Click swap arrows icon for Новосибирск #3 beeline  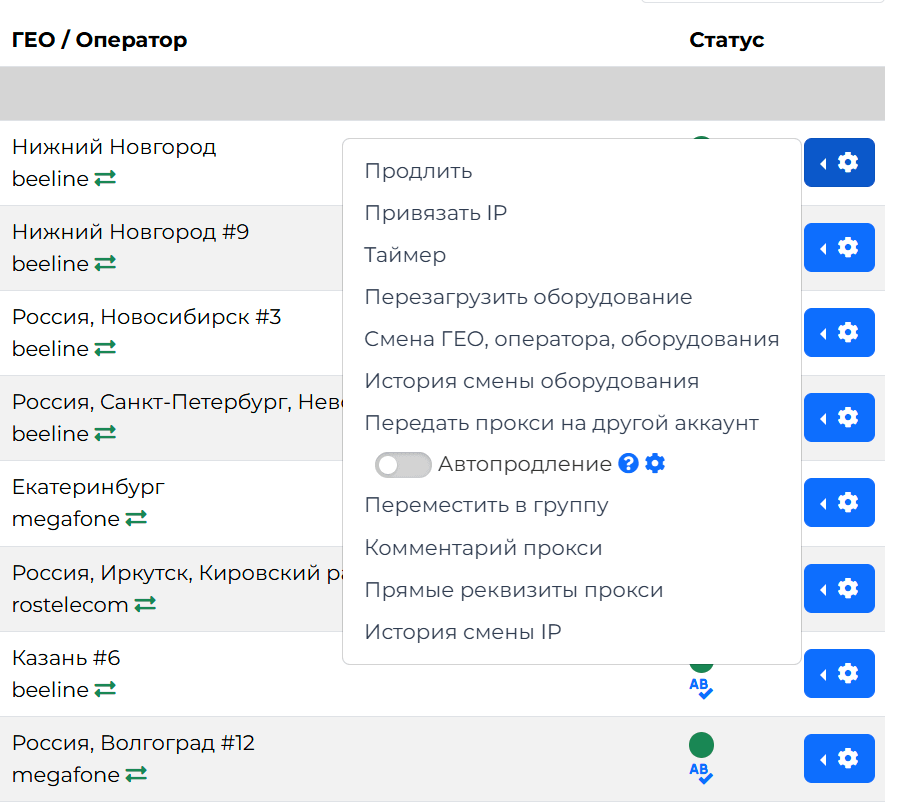[105, 349]
